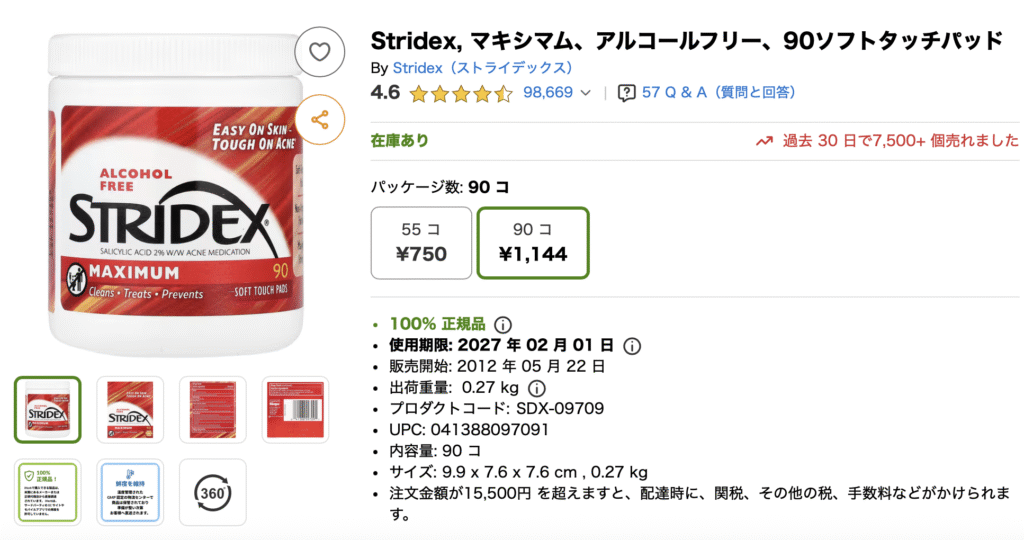This screenshot has width=1024, height=540.
Task: Click the Q&A speech bubble icon
Action: pos(627,93)
